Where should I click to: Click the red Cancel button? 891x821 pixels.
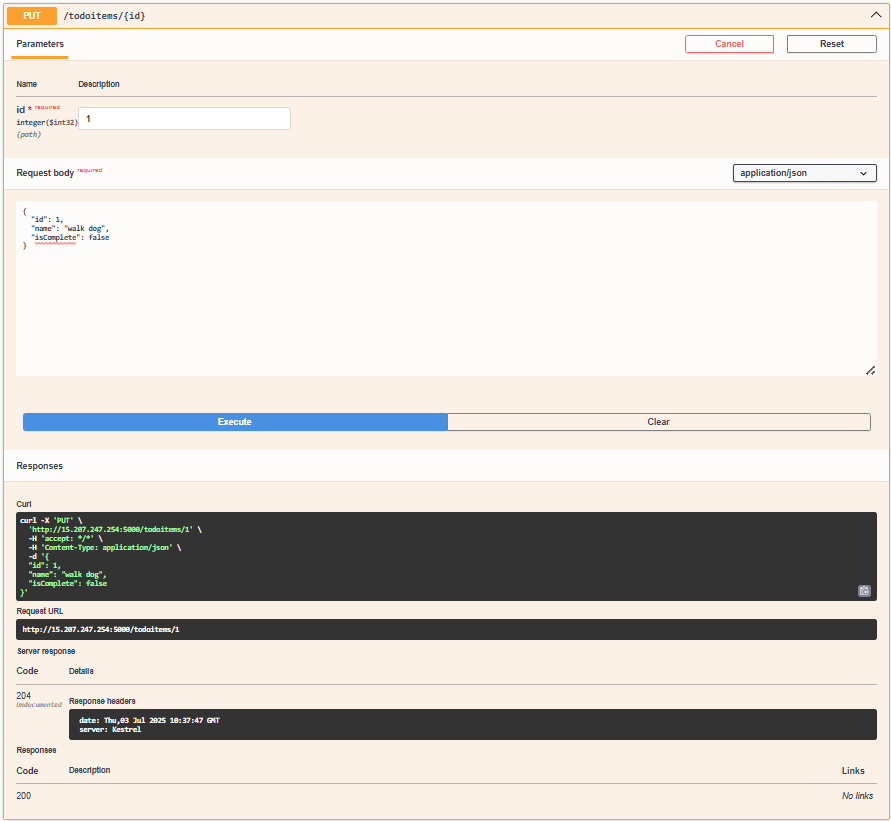[729, 44]
